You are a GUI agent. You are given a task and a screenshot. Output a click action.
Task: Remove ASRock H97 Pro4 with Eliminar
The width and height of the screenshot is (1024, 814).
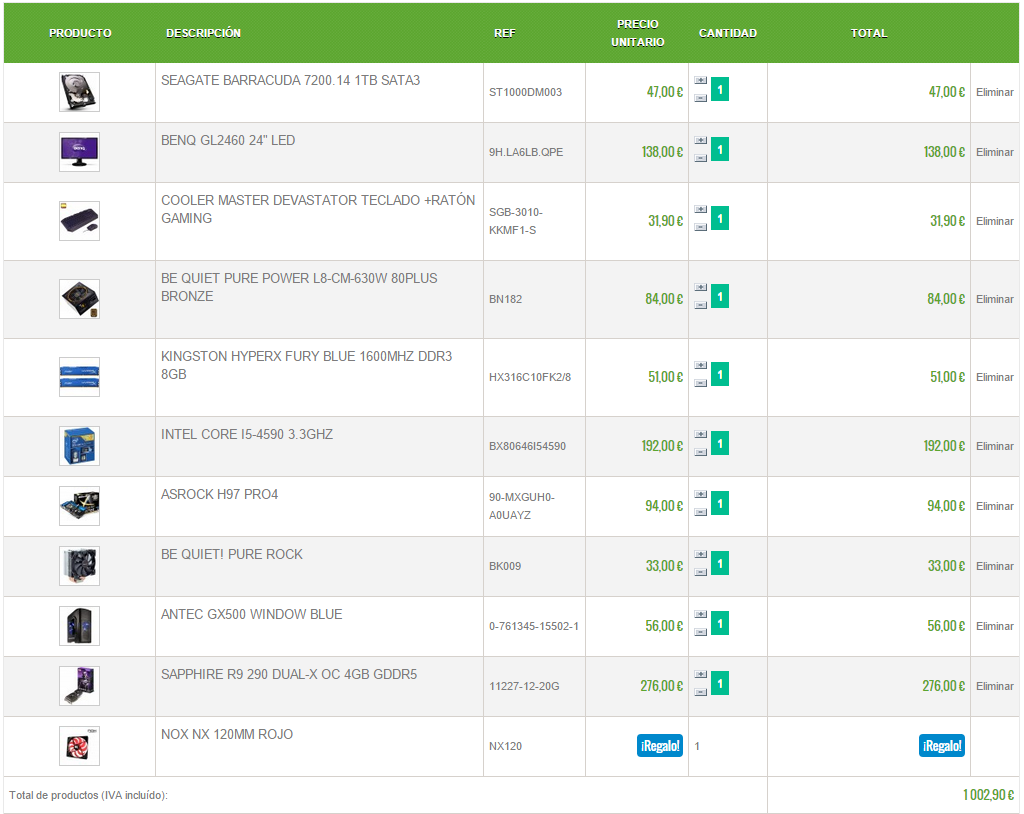coord(995,506)
